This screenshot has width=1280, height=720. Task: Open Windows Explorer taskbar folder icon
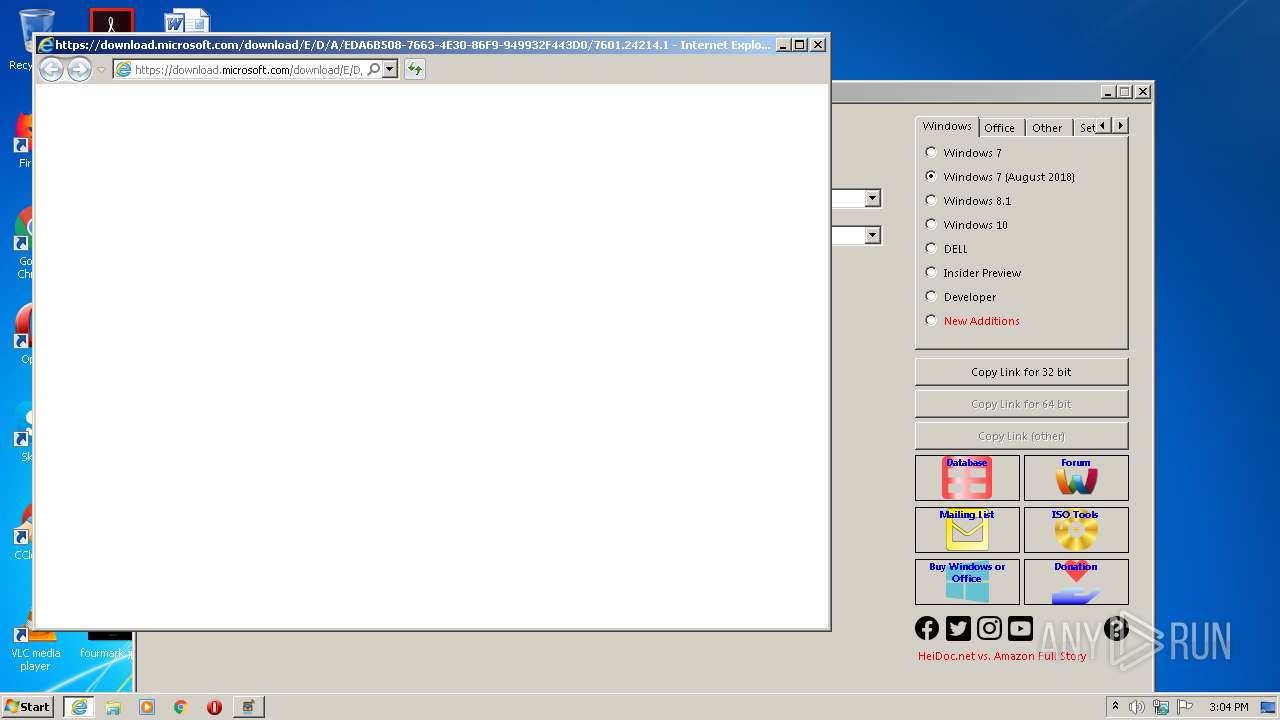coord(113,707)
